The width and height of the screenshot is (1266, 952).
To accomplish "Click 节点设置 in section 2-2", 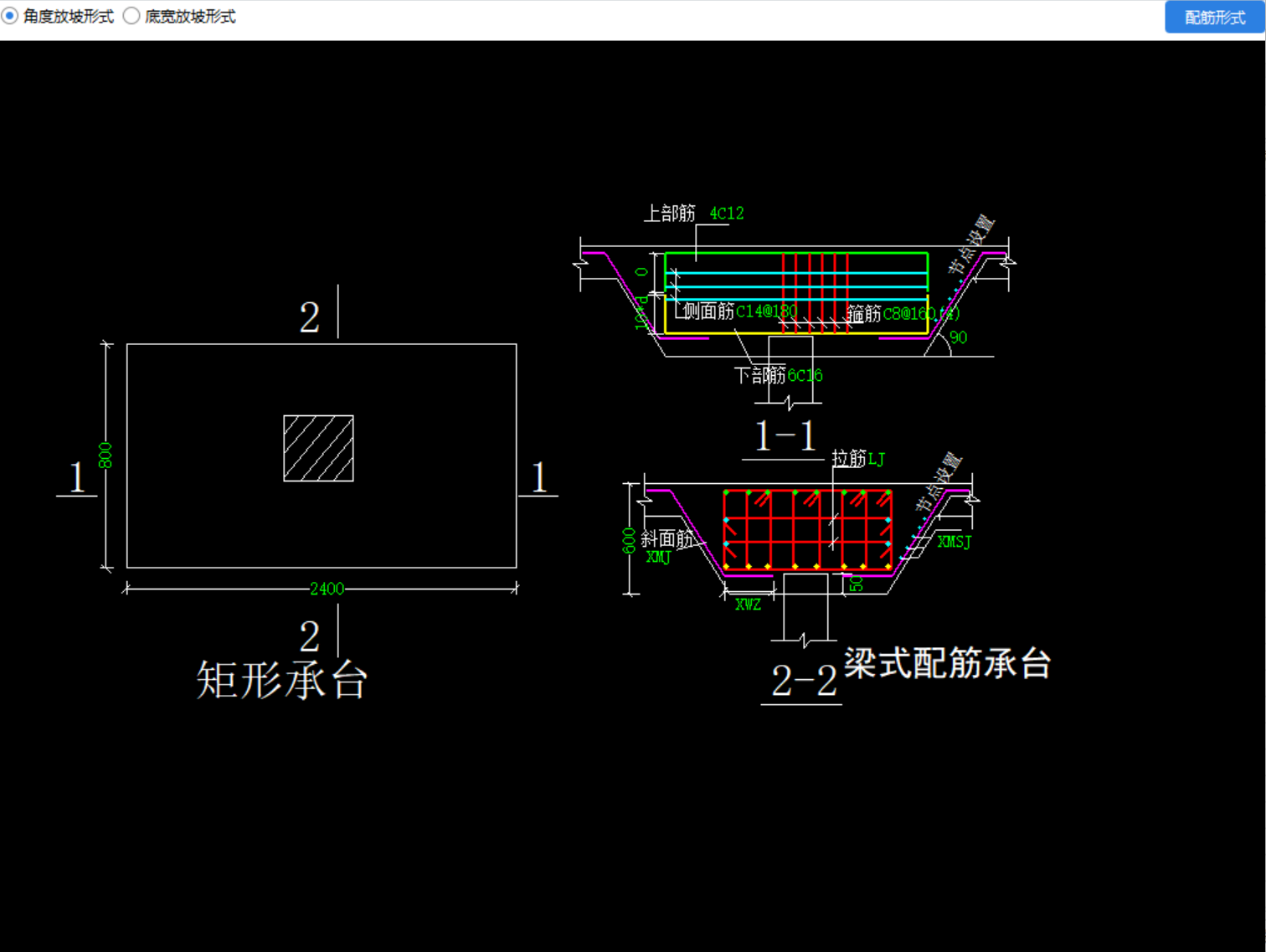I will [x=938, y=482].
